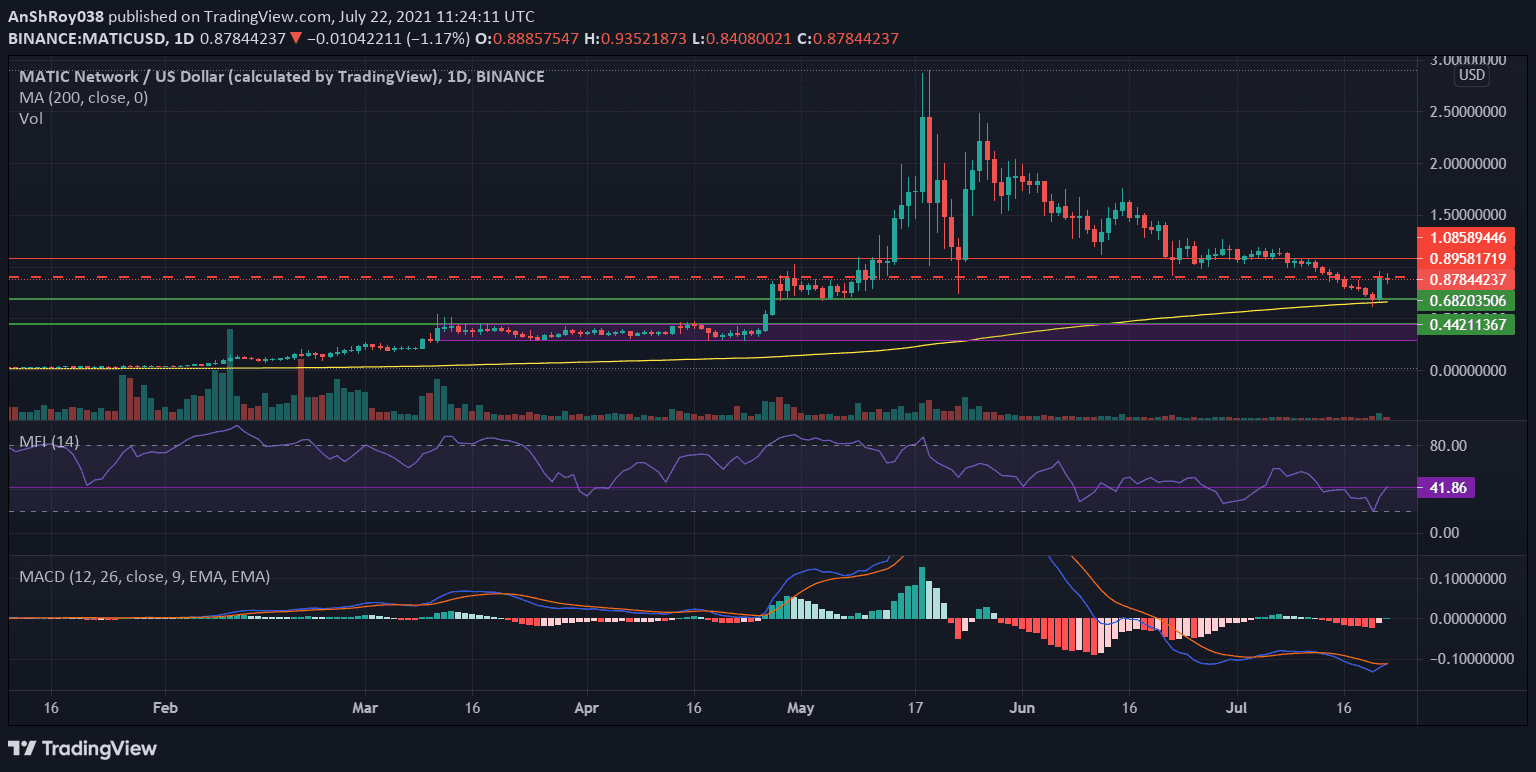Click the USD currency label on price axis
1536x772 pixels.
click(1471, 75)
